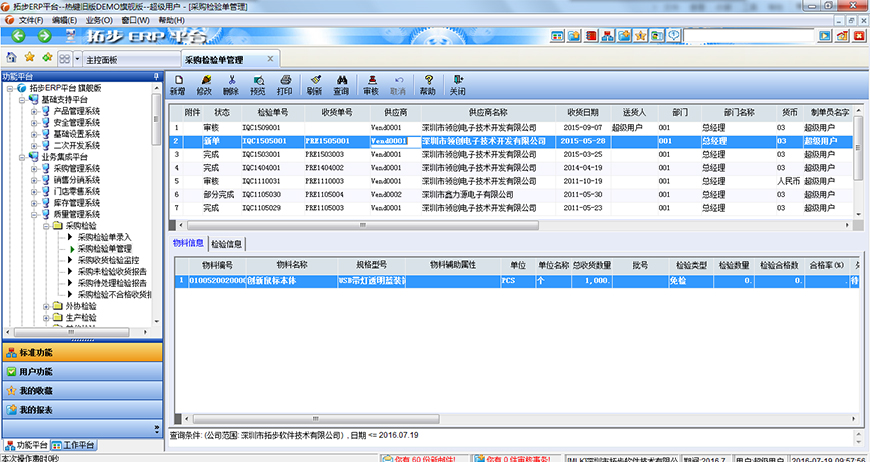Expand the 外协检验 tree folder
870x462 pixels.
[x=46, y=307]
